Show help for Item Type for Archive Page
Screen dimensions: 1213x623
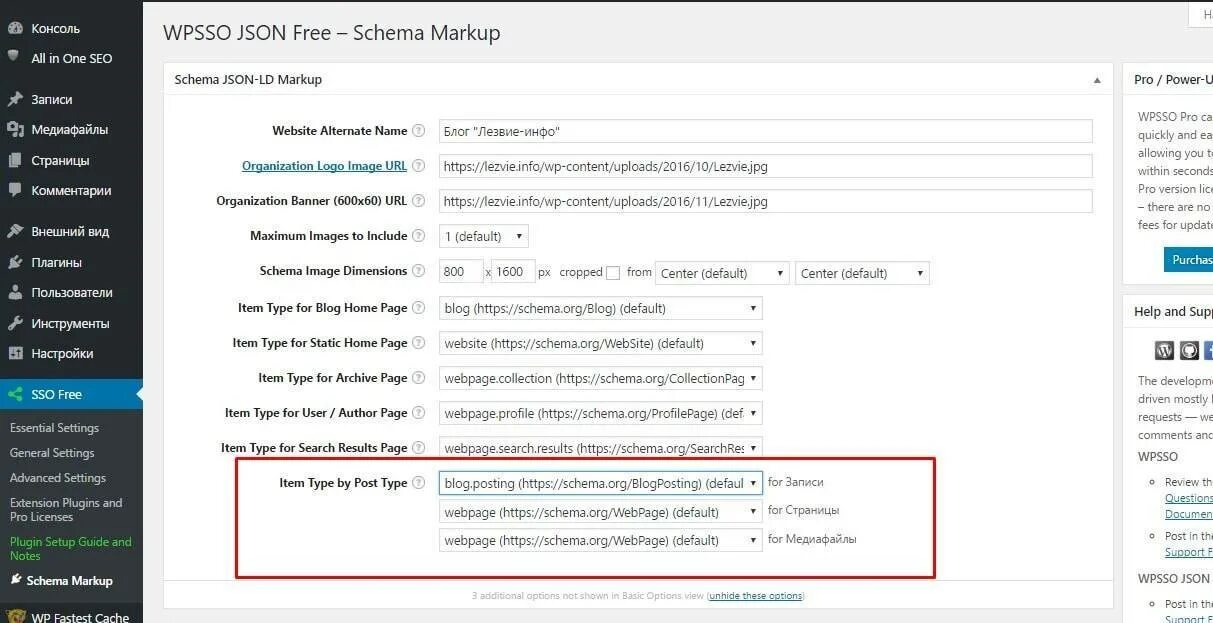419,378
